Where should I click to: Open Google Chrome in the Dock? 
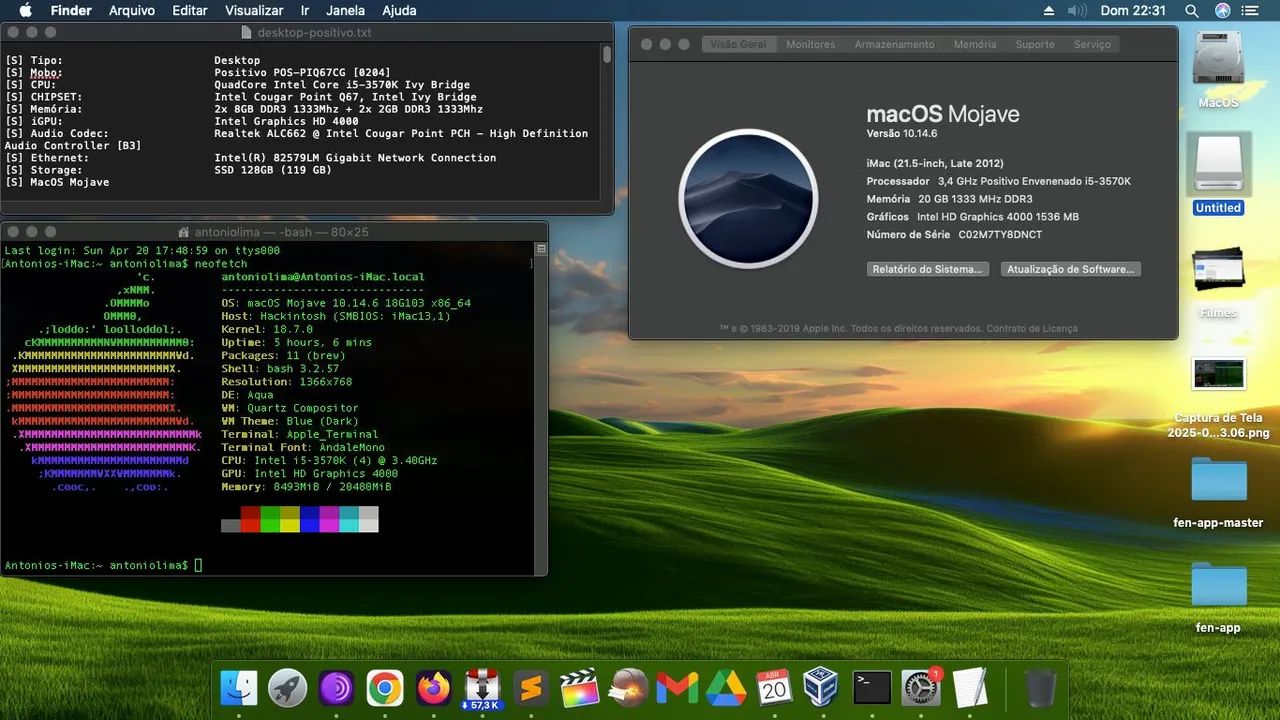385,688
